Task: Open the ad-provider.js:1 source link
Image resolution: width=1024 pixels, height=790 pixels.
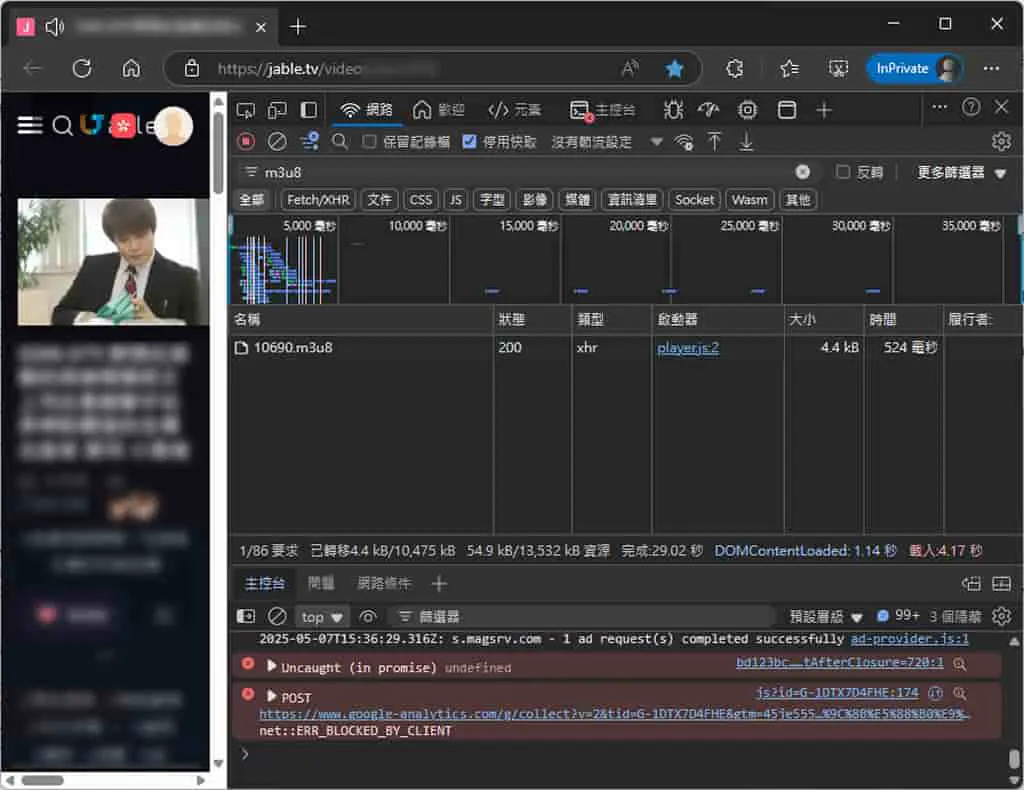Action: coord(909,639)
